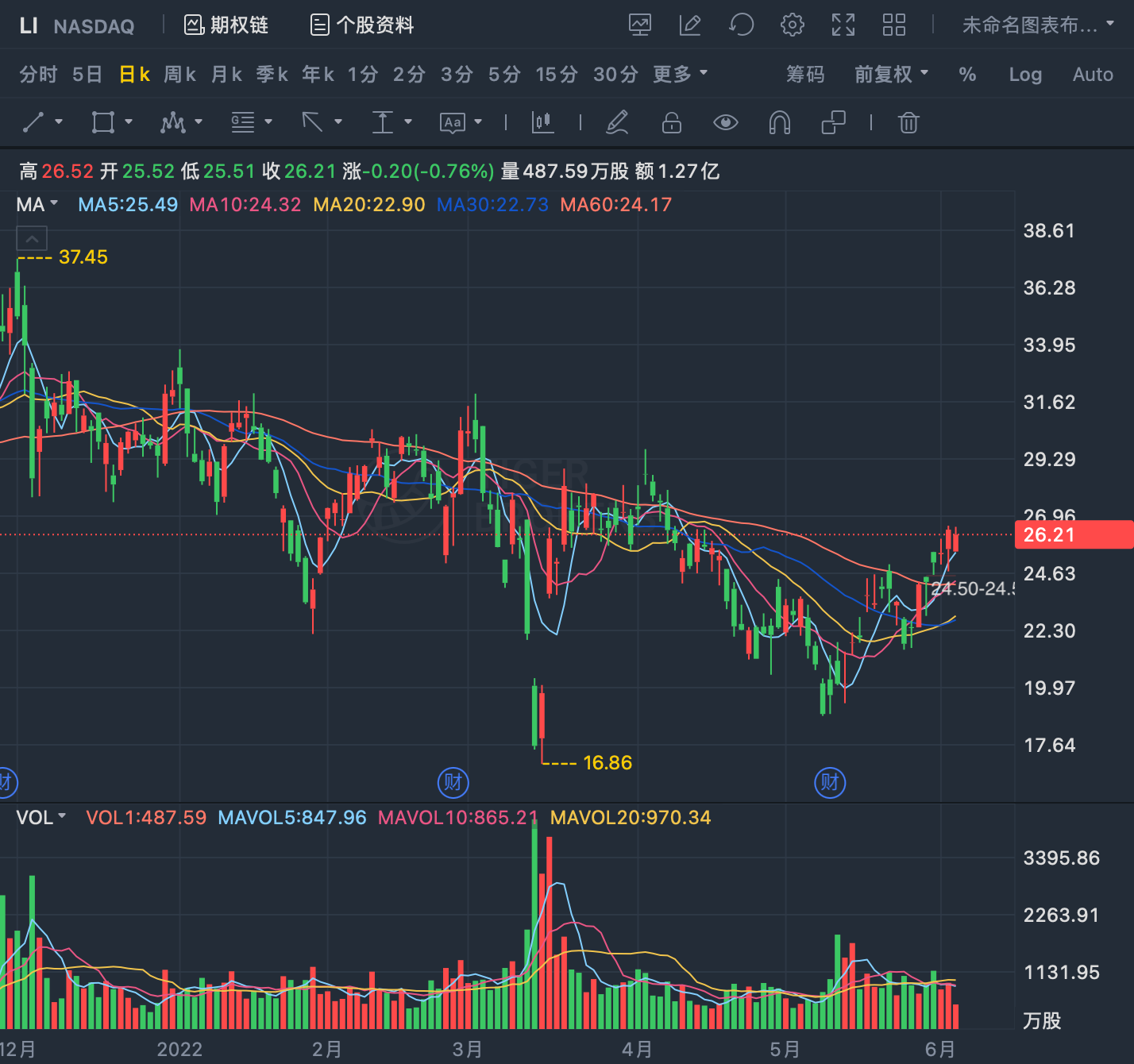This screenshot has height=1064, width=1134.
Task: Switch to the 周k weekly chart tab
Action: 180,74
